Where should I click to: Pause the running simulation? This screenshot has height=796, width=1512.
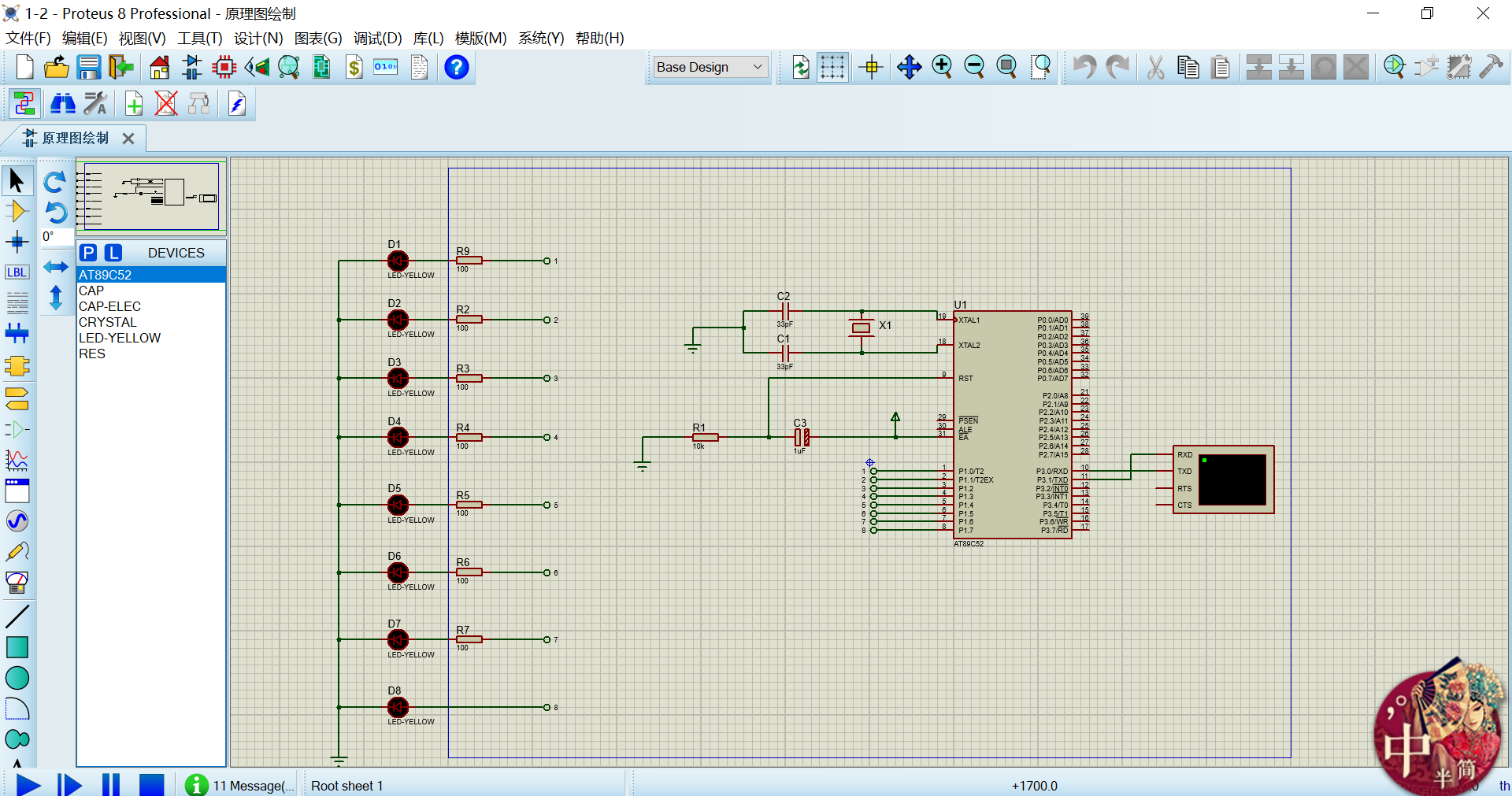(111, 784)
